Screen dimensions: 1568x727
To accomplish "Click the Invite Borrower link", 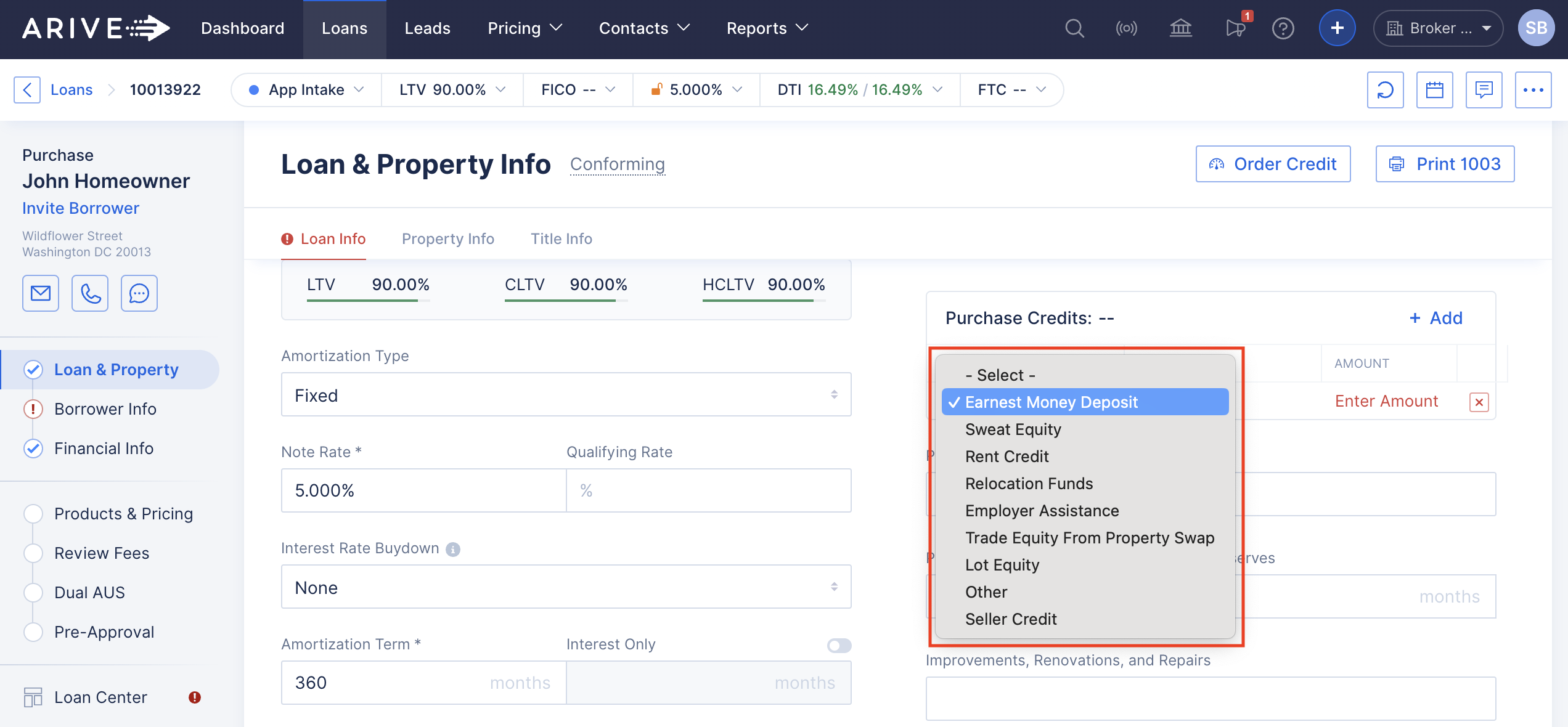I will tap(81, 208).
